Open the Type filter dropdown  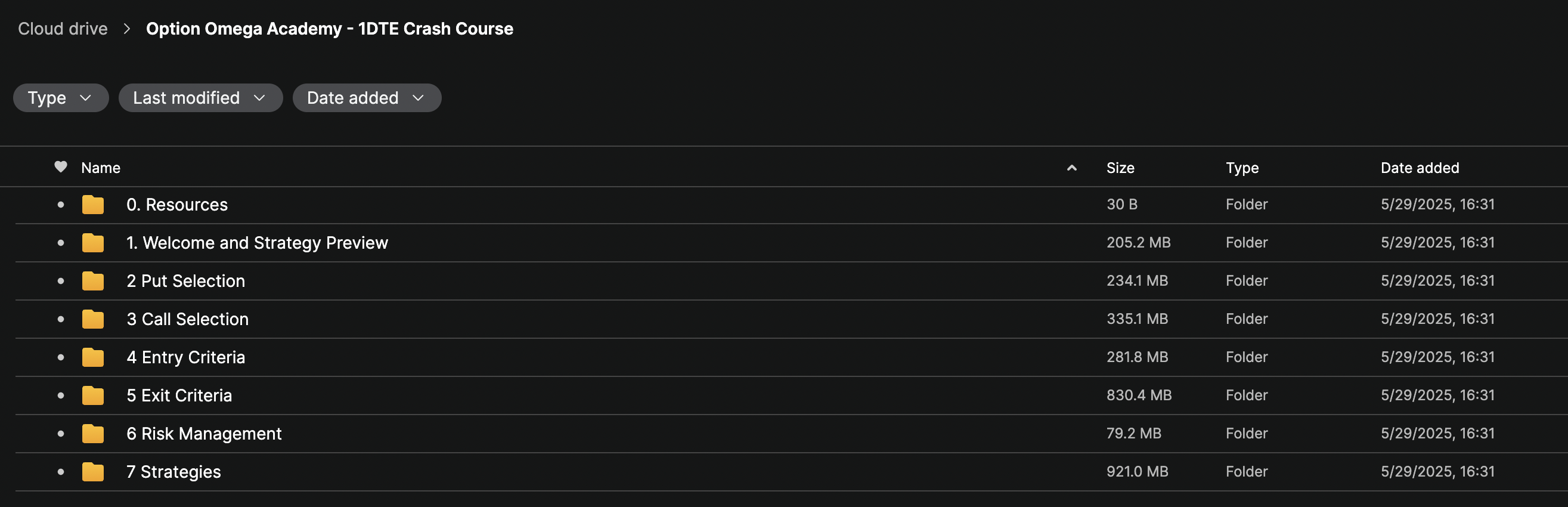(x=61, y=98)
